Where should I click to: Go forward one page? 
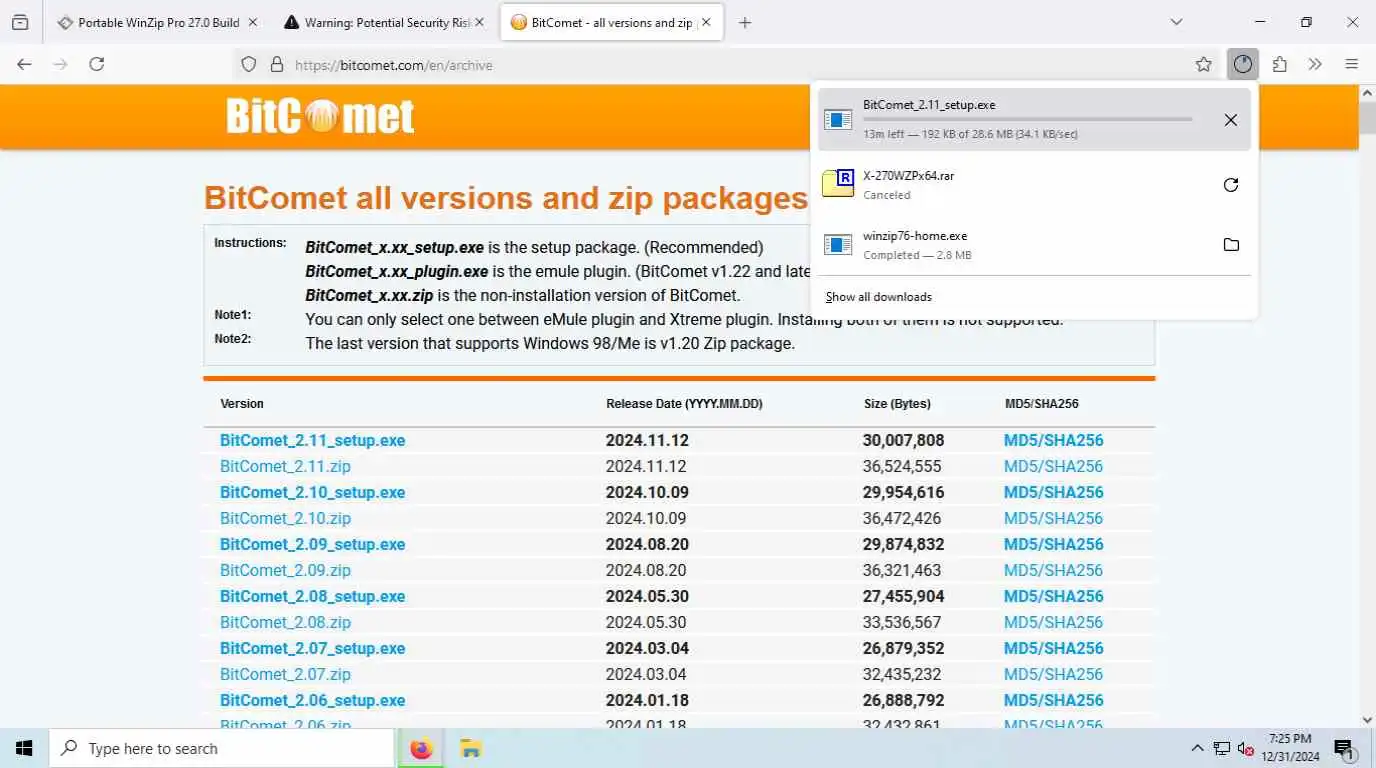(61, 64)
